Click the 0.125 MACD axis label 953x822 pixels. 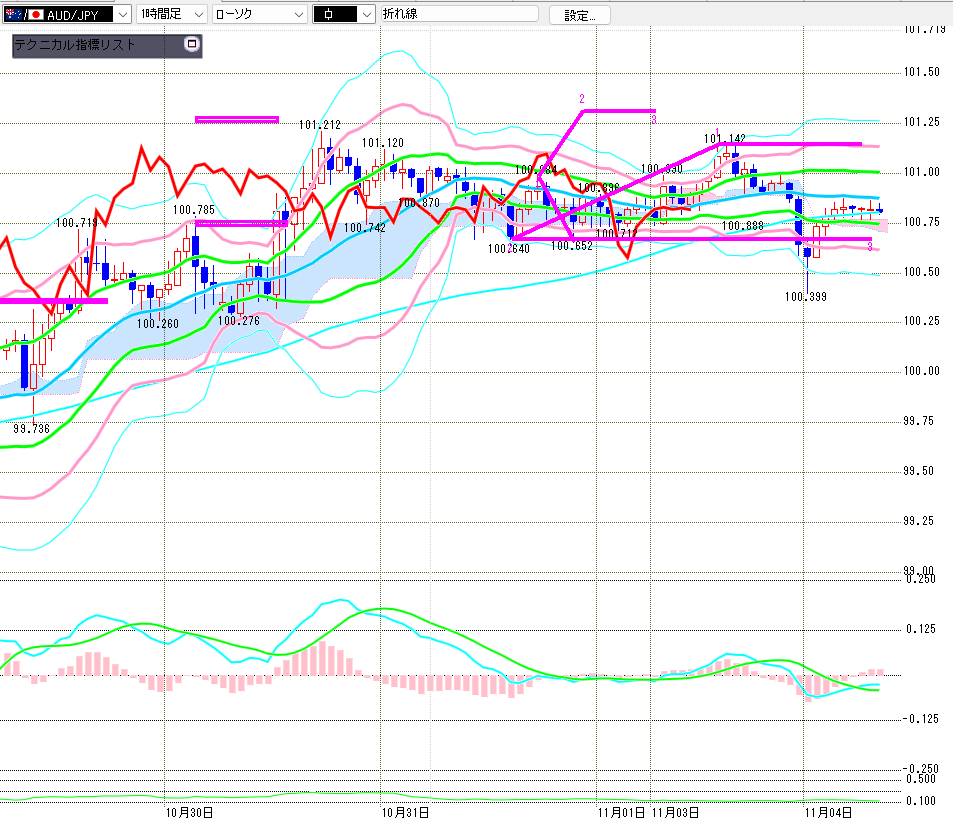920,629
